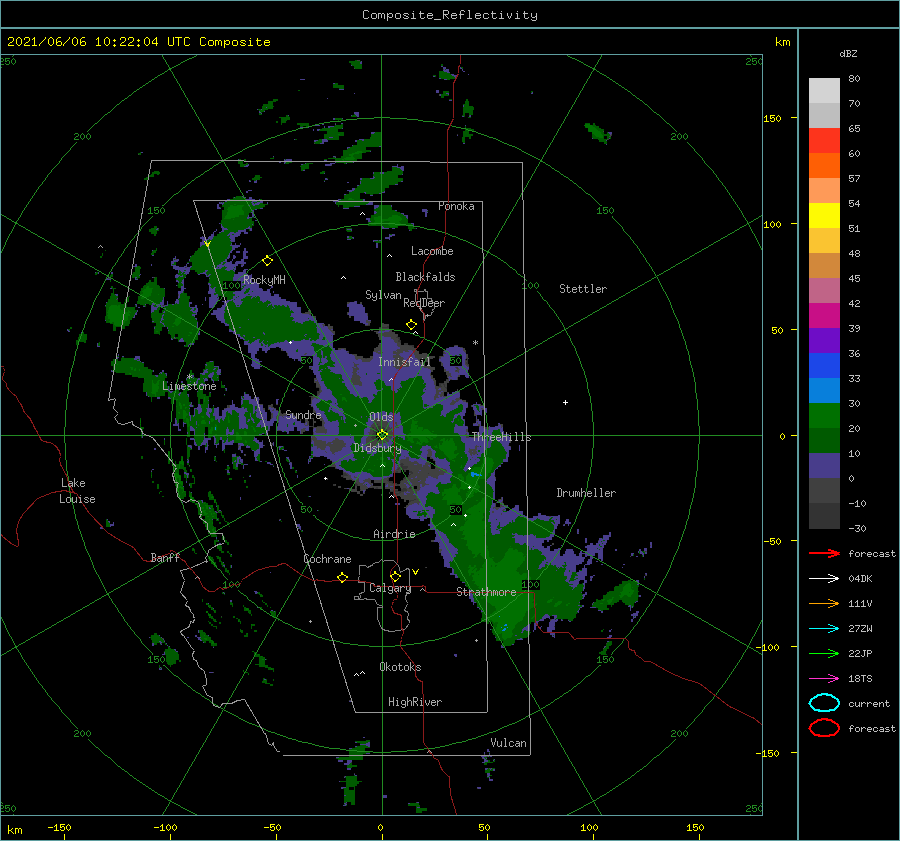Image resolution: width=900 pixels, height=841 pixels.
Task: Click the orange 111V arrow legend icon
Action: (824, 603)
